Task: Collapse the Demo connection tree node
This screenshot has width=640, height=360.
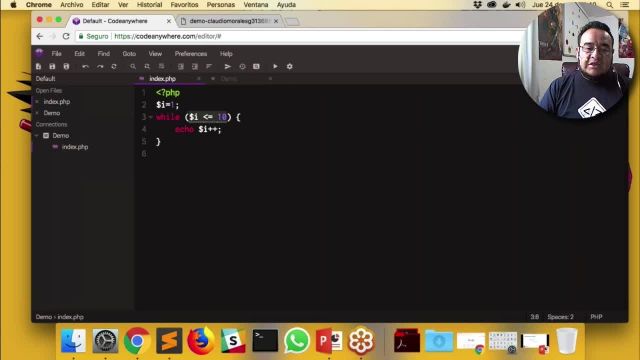Action: [x=37, y=136]
